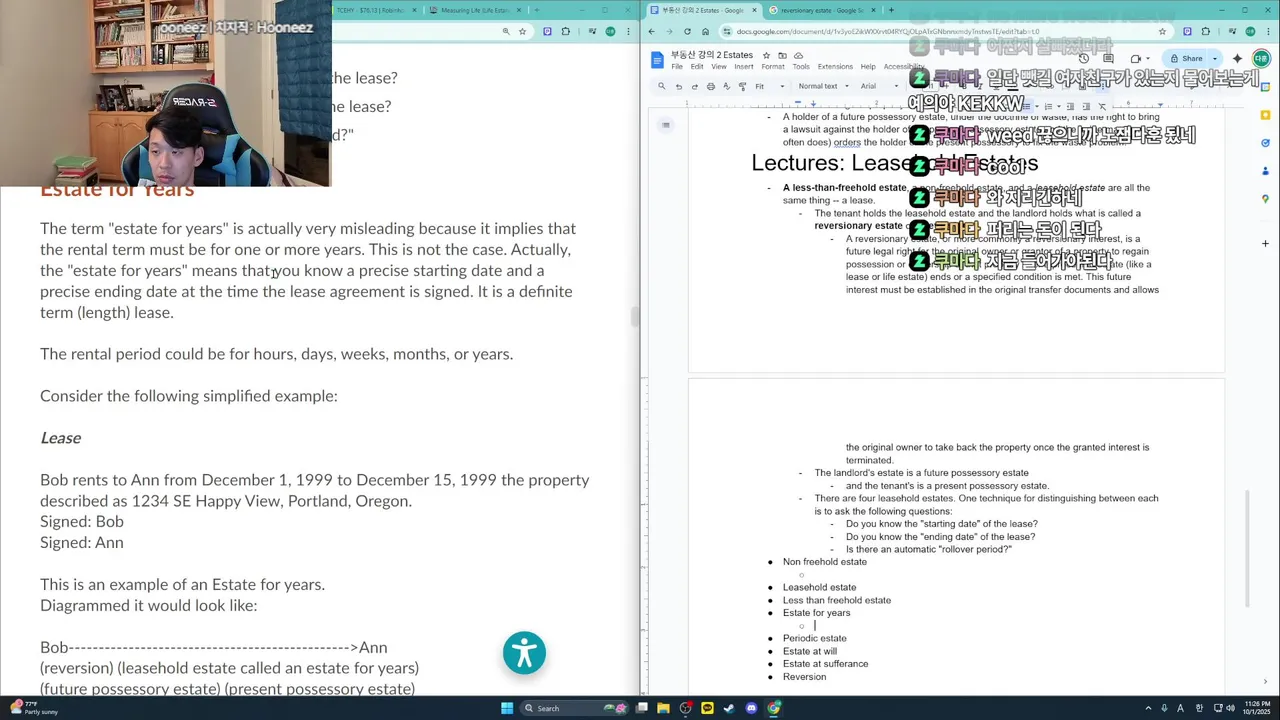Screen dimensions: 1280x720
Task: Open version history clock icon
Action: [1083, 58]
